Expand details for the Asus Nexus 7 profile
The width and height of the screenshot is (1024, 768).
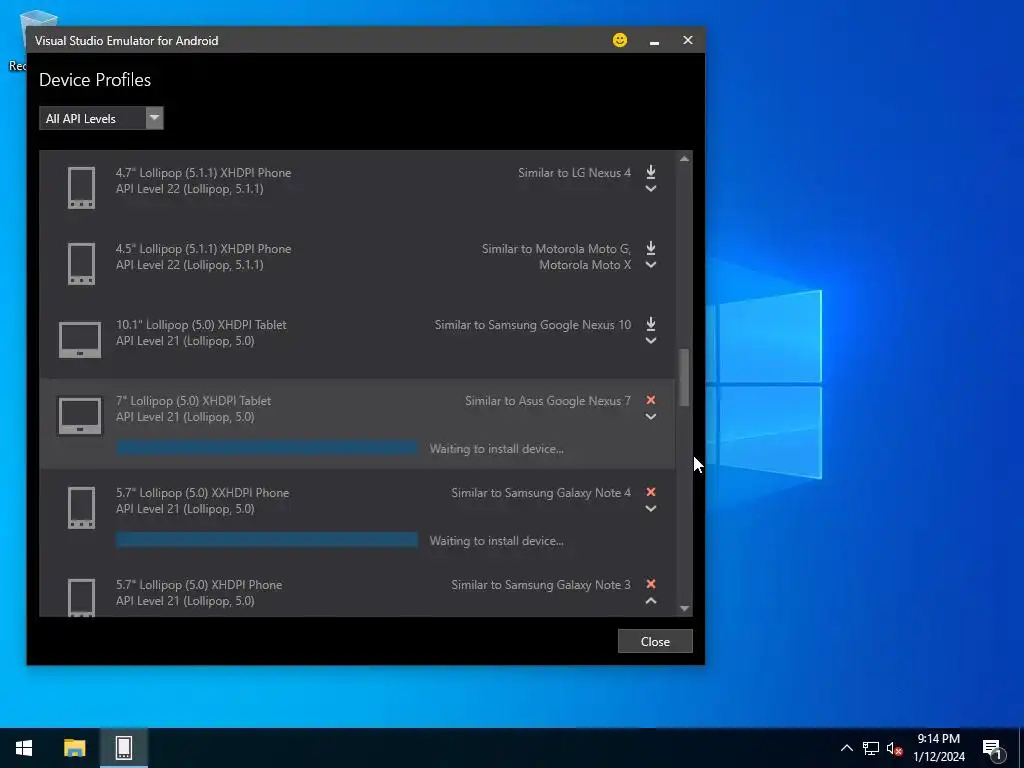[x=650, y=417]
